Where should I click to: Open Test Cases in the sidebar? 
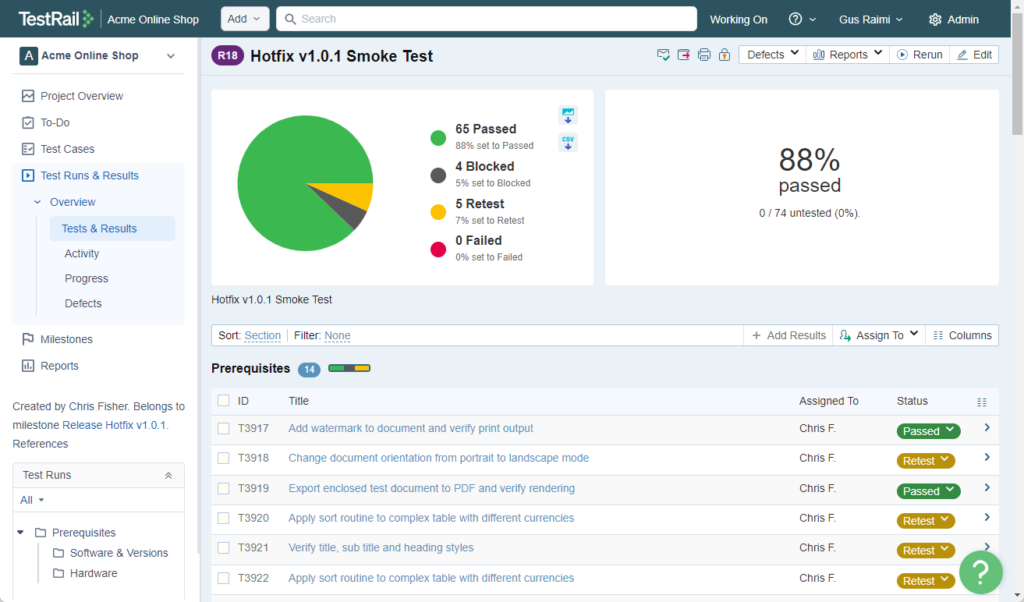point(67,149)
